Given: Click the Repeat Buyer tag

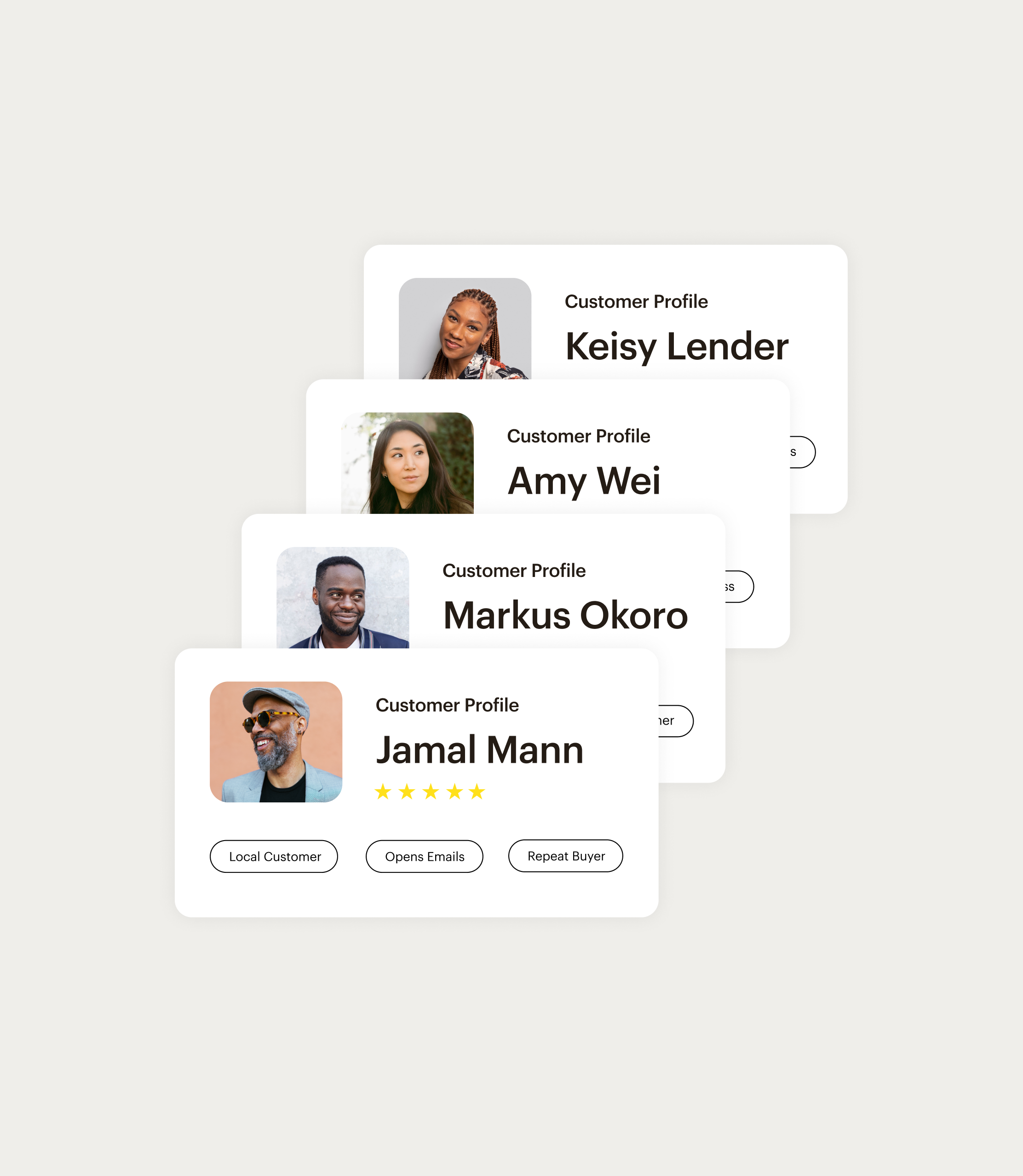Looking at the screenshot, I should coord(565,856).
